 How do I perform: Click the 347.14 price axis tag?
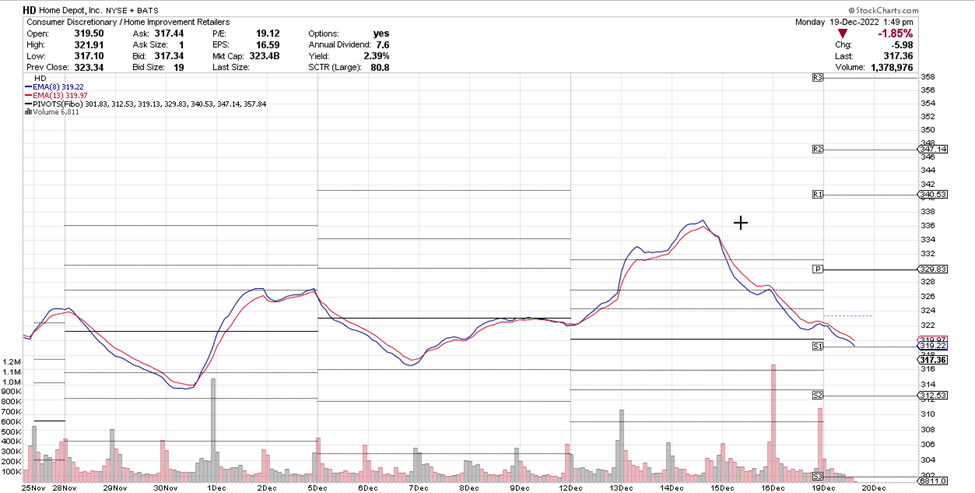(933, 149)
